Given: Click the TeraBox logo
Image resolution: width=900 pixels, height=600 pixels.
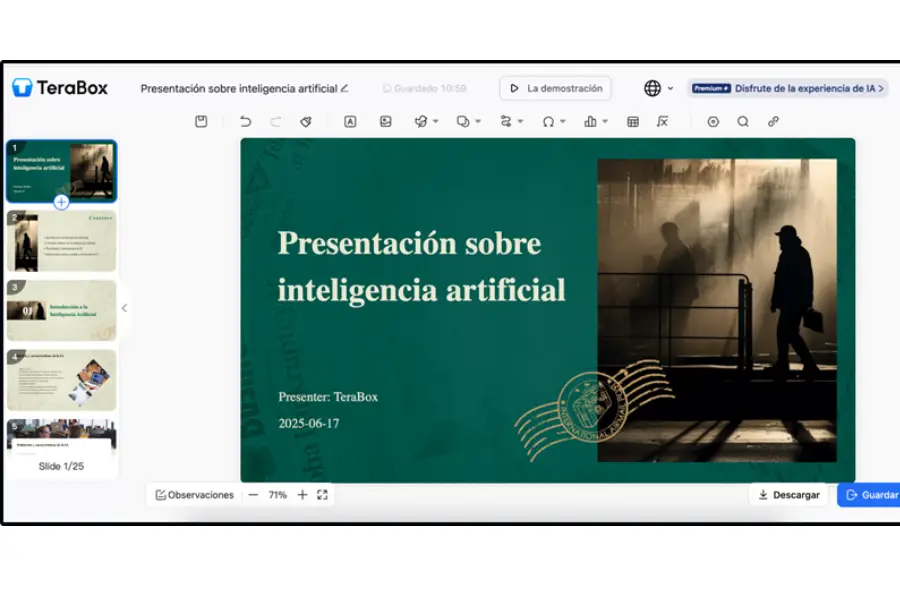Looking at the screenshot, I should coord(60,87).
